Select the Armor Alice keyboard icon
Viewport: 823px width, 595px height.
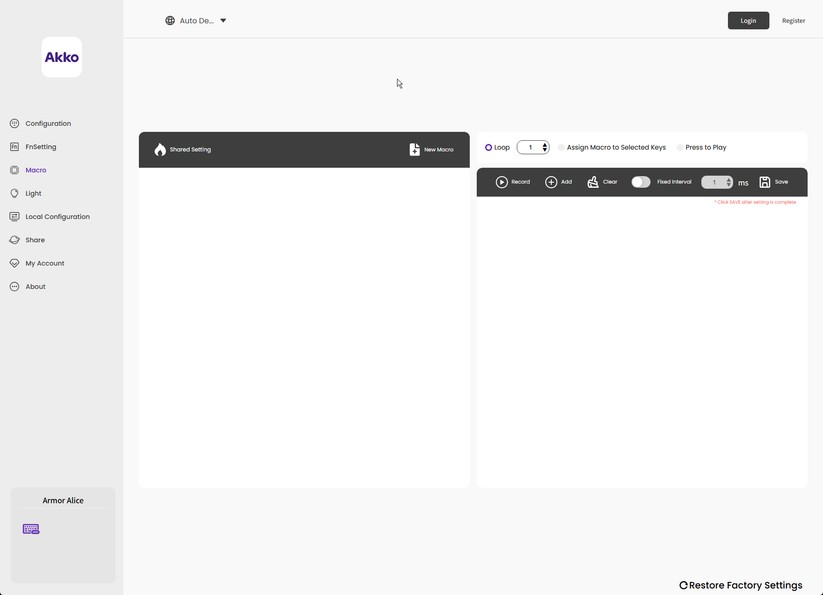(x=31, y=529)
